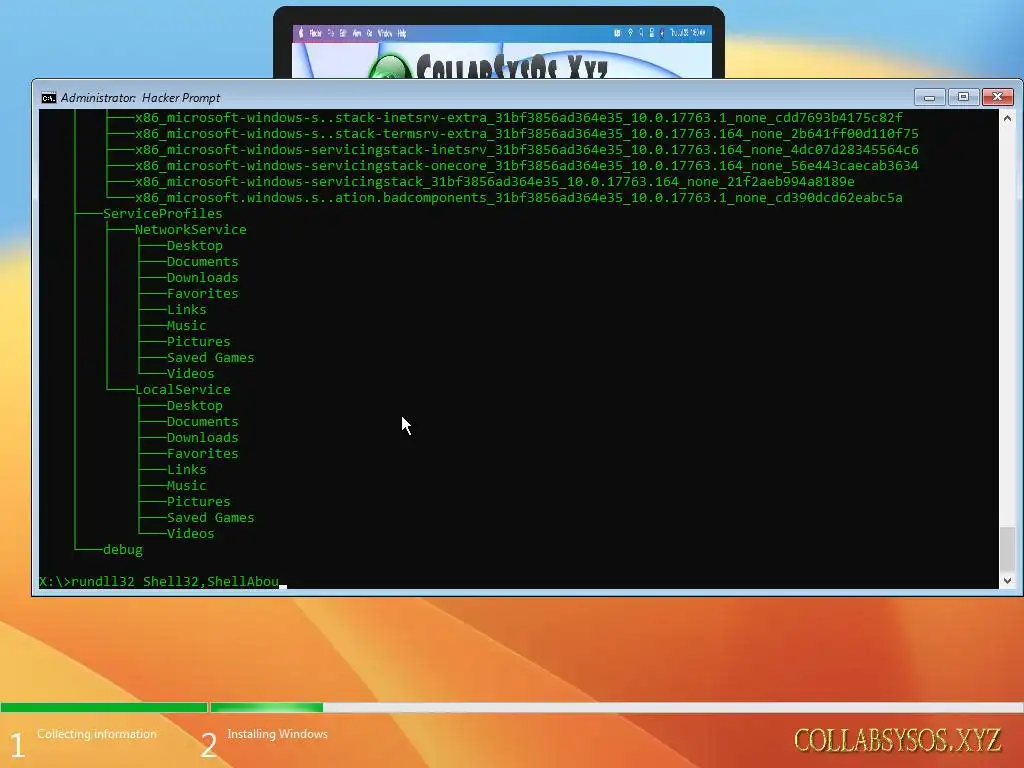
Task: Click the NetworkService folder entry
Action: point(191,229)
